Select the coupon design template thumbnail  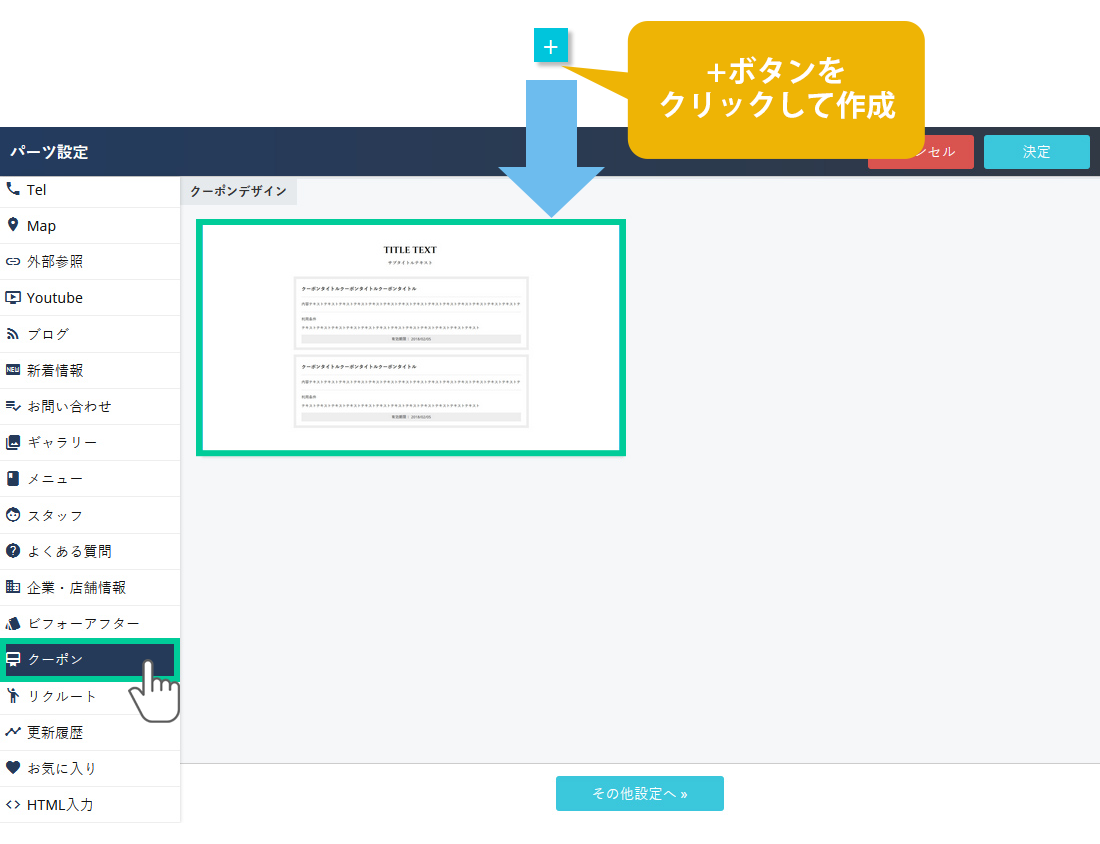[x=411, y=338]
